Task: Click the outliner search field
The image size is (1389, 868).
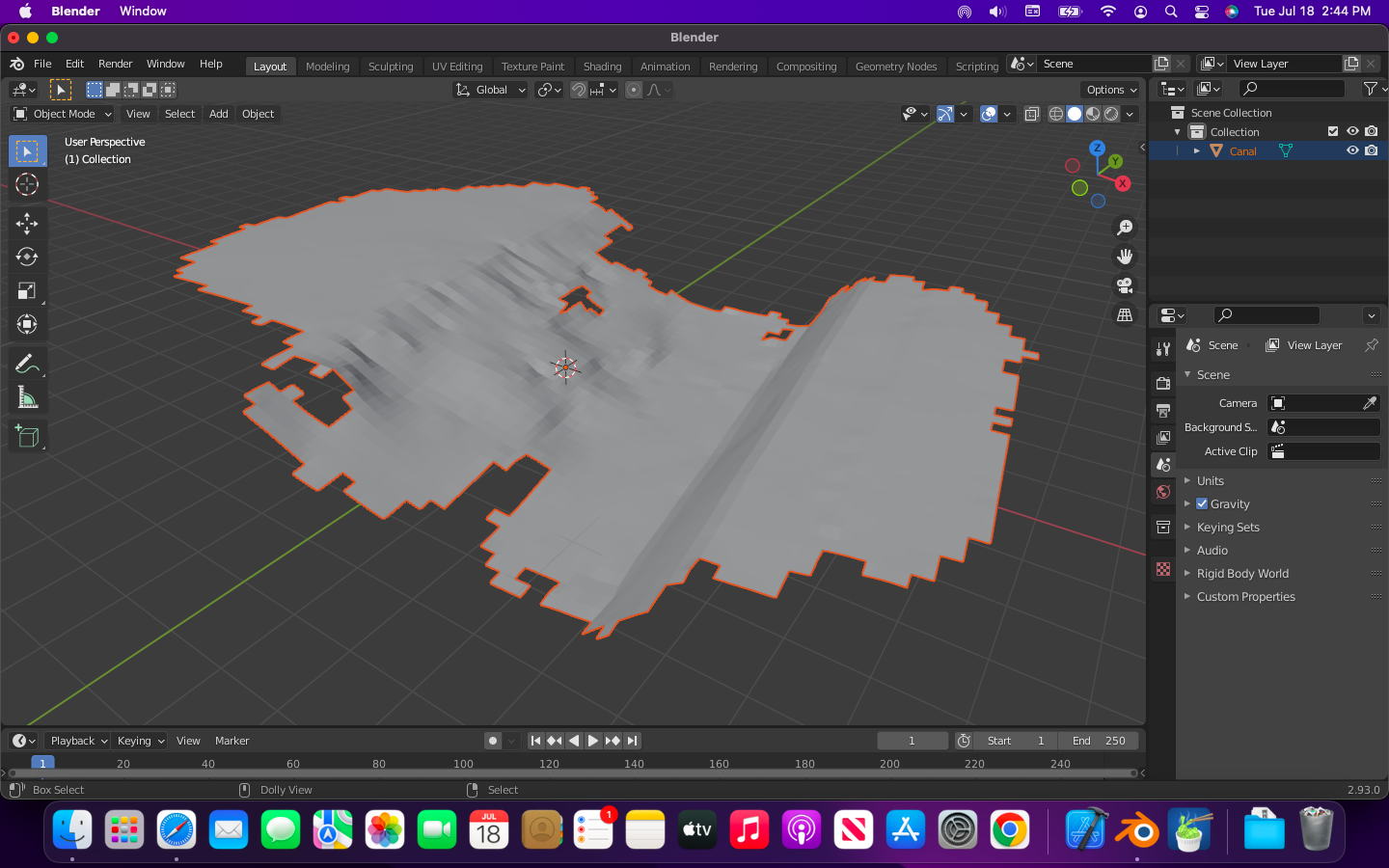Action: tap(1292, 89)
